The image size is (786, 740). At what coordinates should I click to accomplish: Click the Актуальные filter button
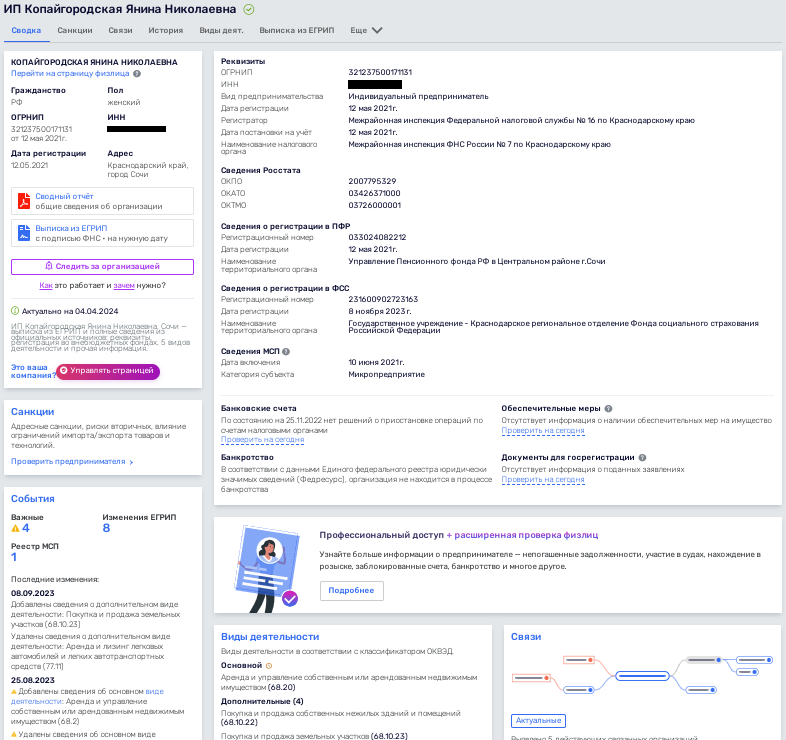[538, 721]
